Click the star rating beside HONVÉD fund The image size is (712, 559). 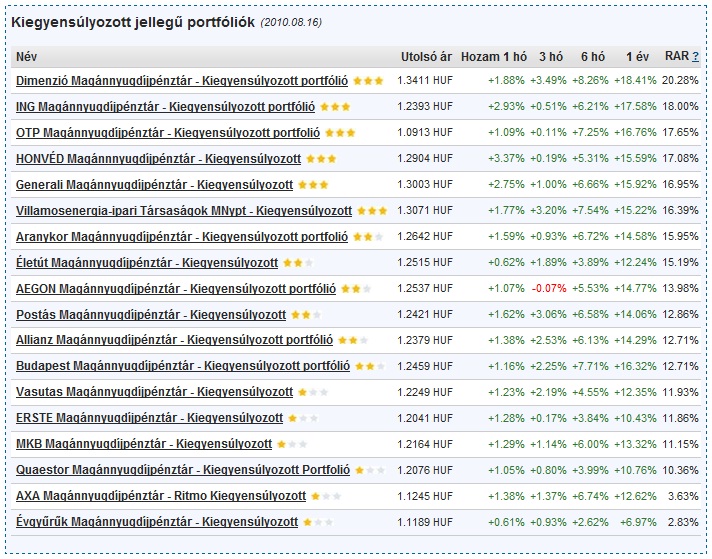(x=321, y=158)
